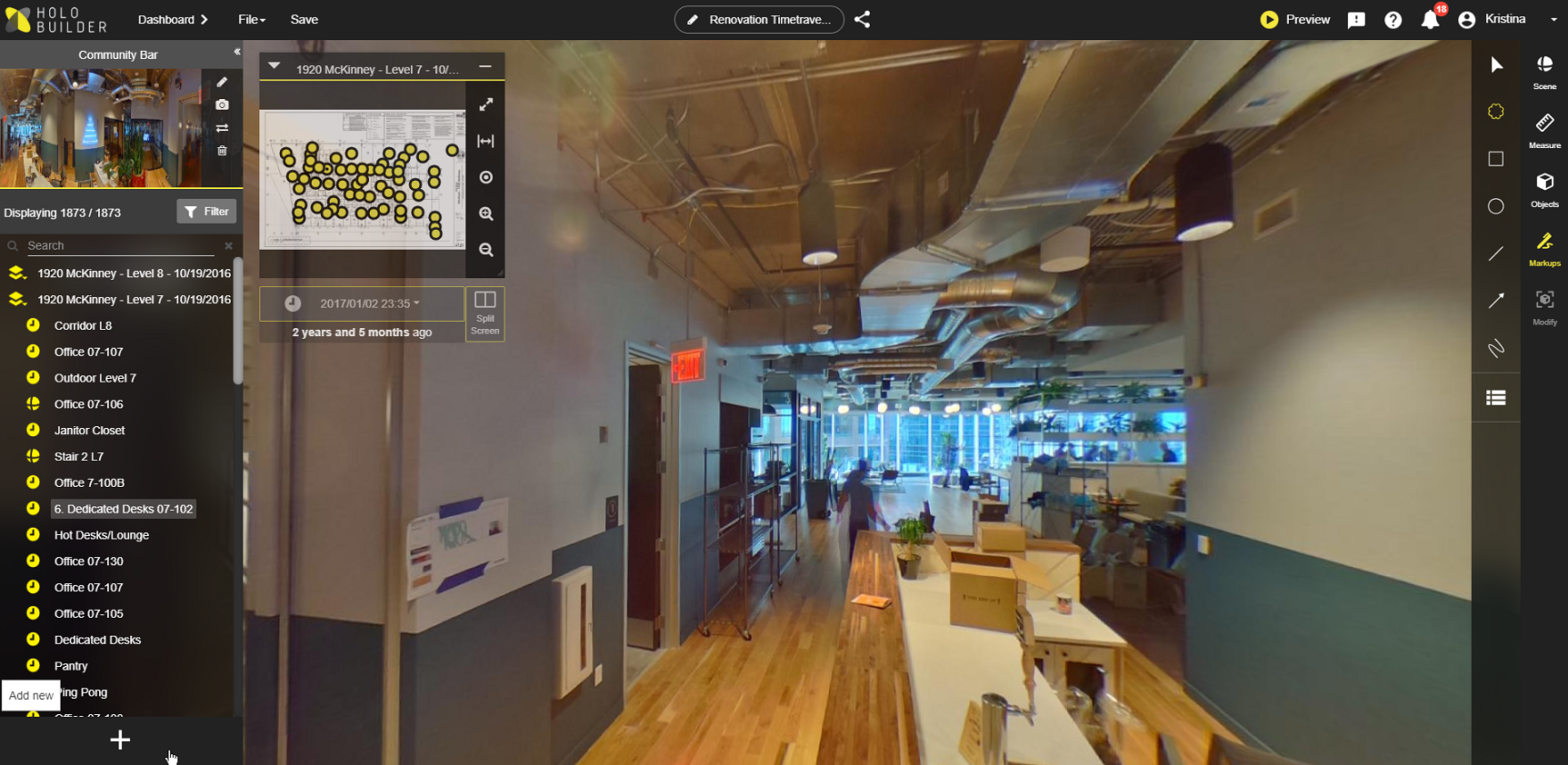Open the 2017/01/02 23:35 date dropdown
Viewport: 1568px width, 765px height.
369,303
